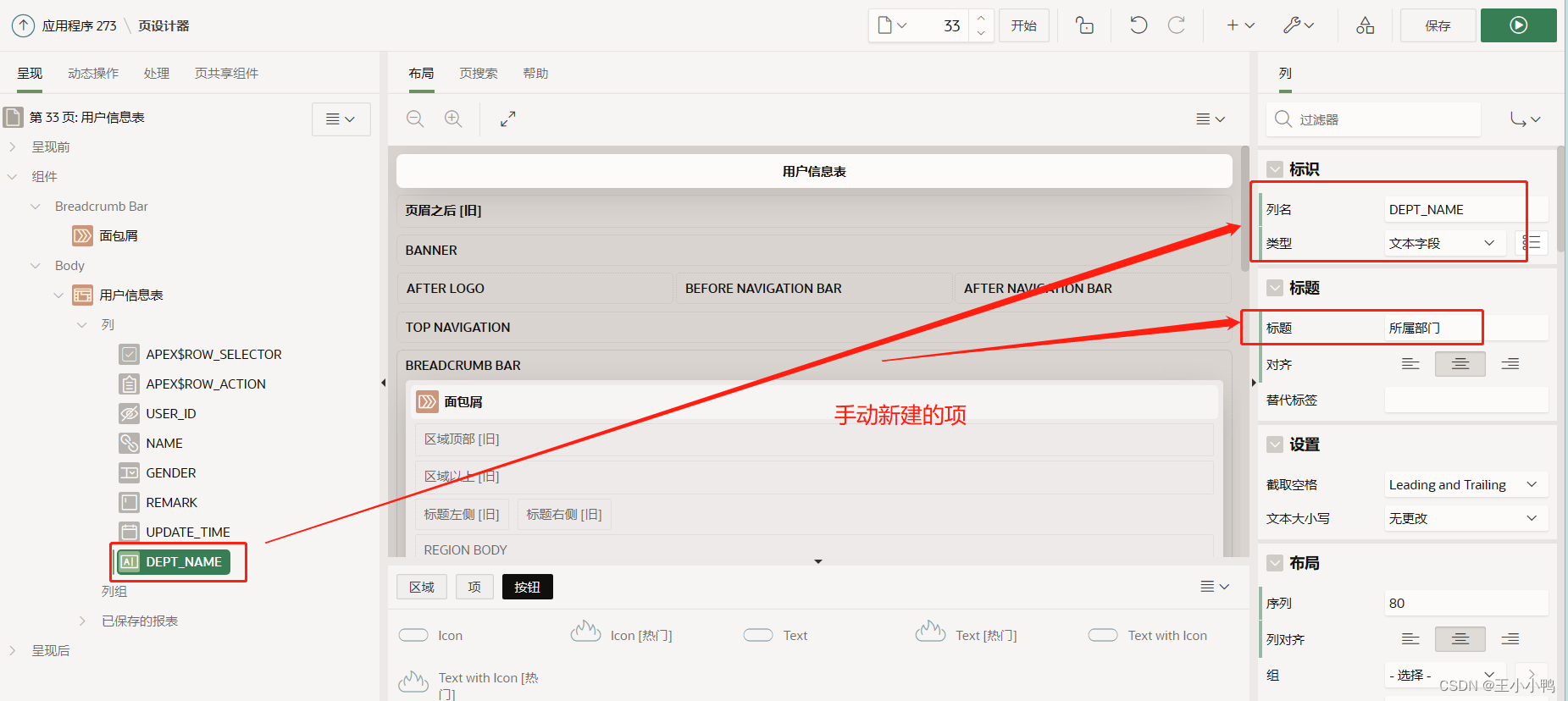Select the GENDER select-list column icon
1568x701 pixels.
pos(129,472)
